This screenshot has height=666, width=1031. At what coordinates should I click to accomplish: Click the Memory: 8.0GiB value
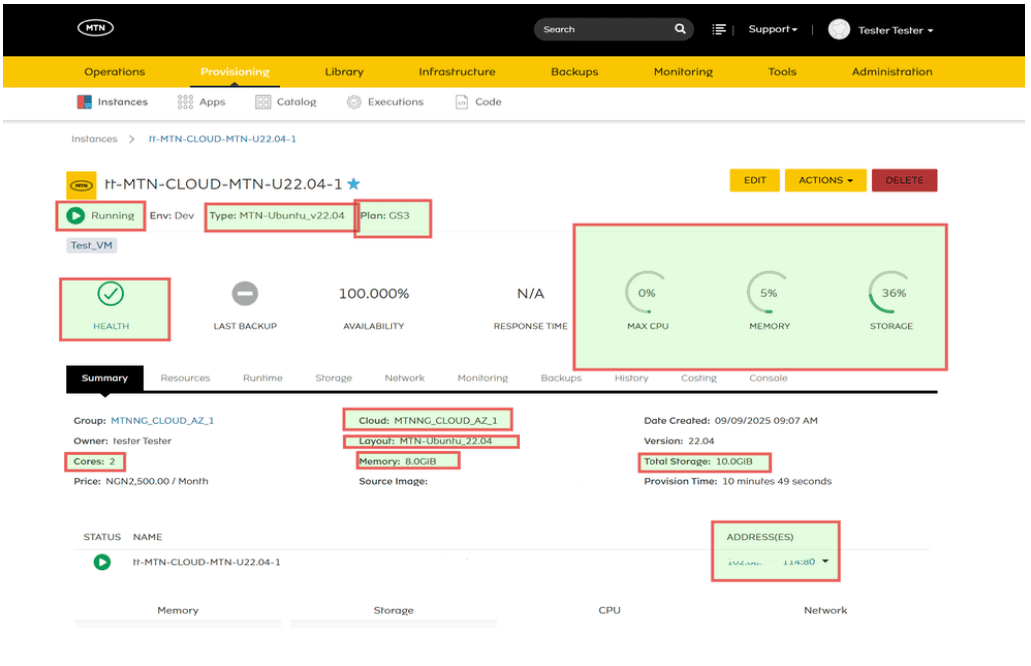(x=420, y=462)
